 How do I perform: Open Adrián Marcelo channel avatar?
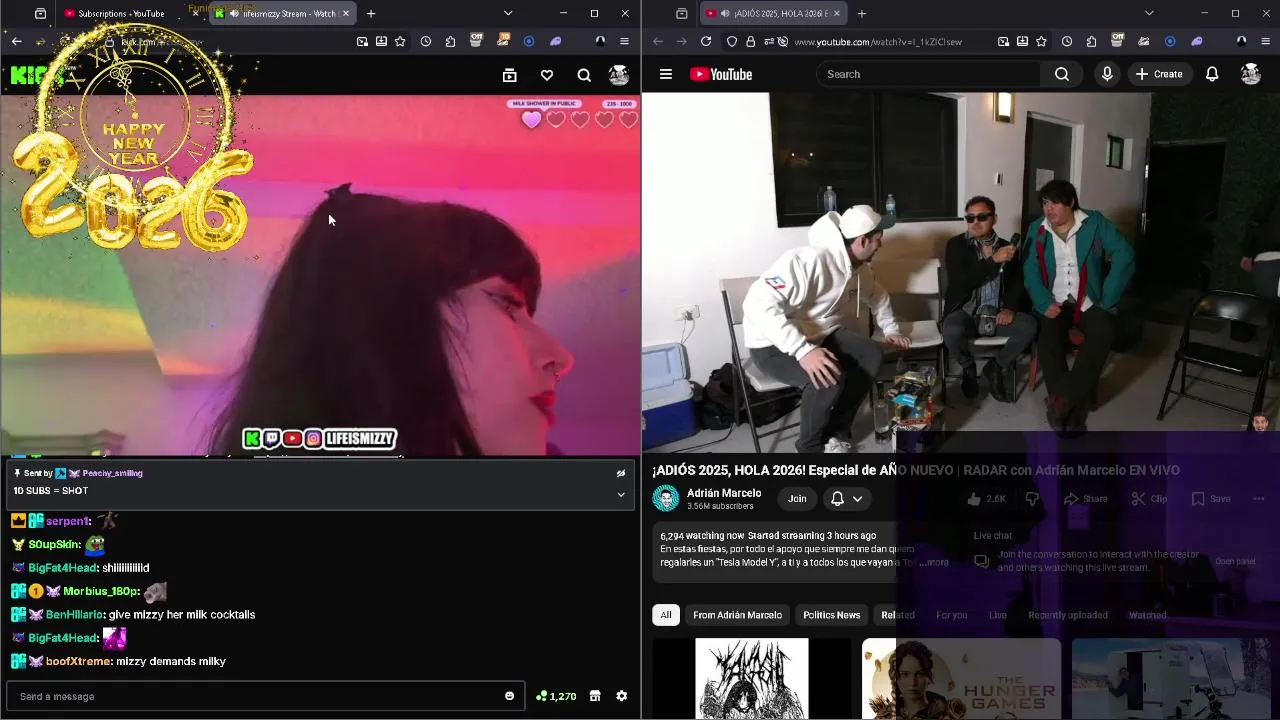tap(666, 498)
